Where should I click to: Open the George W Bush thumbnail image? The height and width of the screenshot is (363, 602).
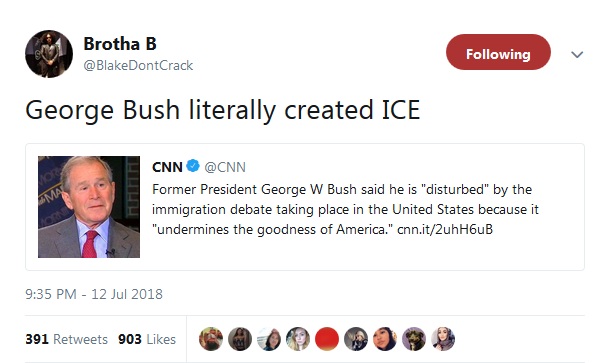click(89, 207)
